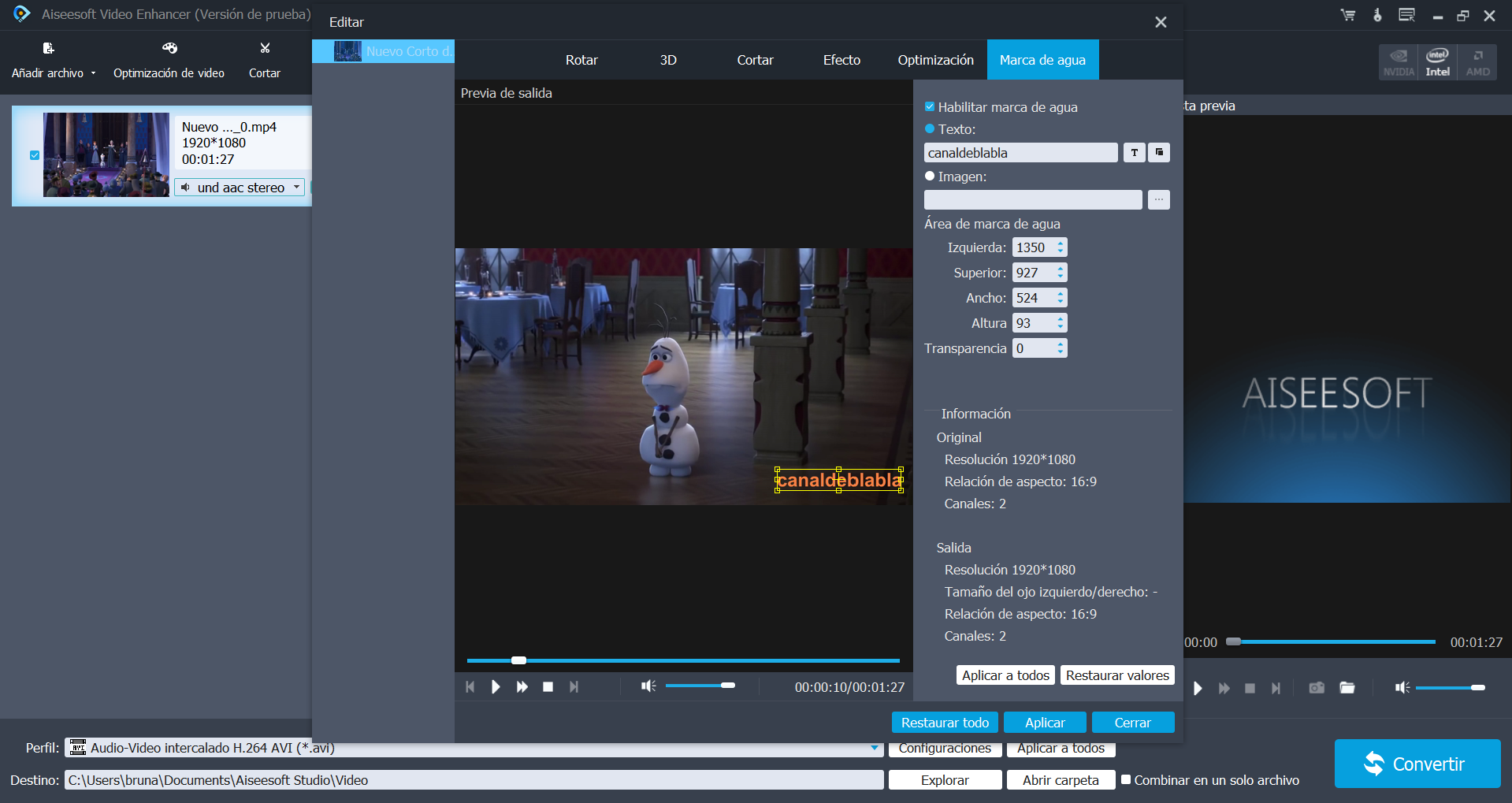This screenshot has height=803, width=1512.
Task: Expand the Perfil format dropdown
Action: click(874, 748)
